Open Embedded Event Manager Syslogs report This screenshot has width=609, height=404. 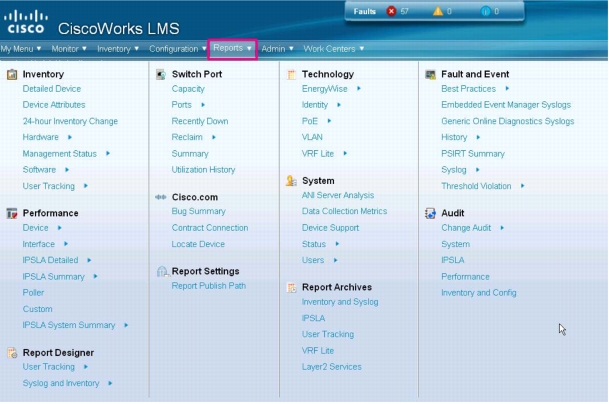pos(506,105)
